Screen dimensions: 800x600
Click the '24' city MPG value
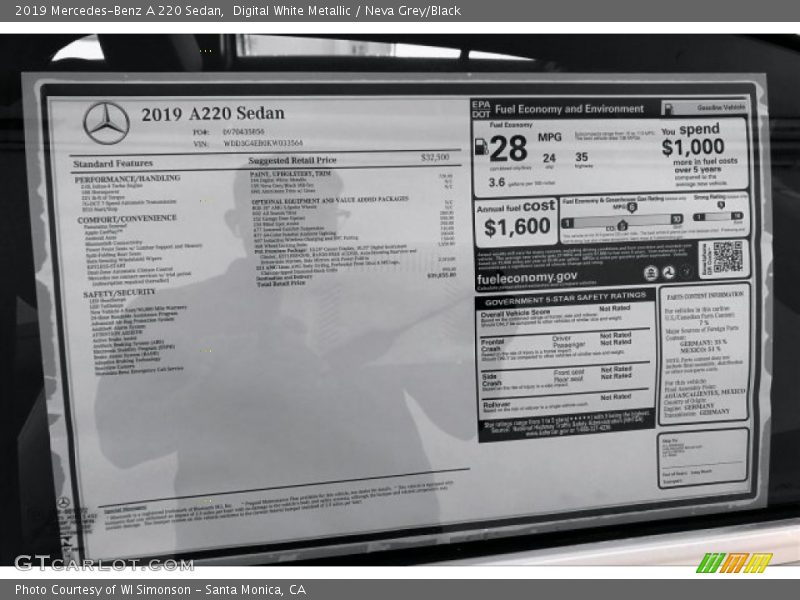549,158
